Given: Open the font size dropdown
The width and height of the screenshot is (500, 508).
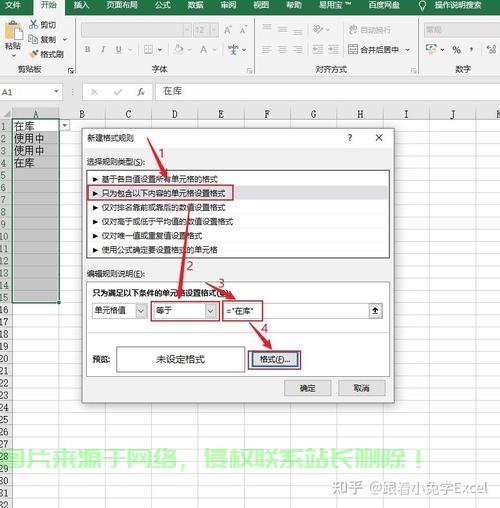Looking at the screenshot, I should 214,30.
